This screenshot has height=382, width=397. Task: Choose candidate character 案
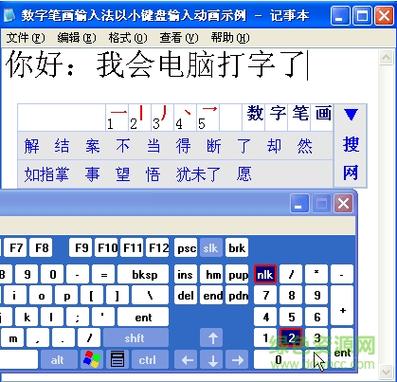[x=92, y=146]
